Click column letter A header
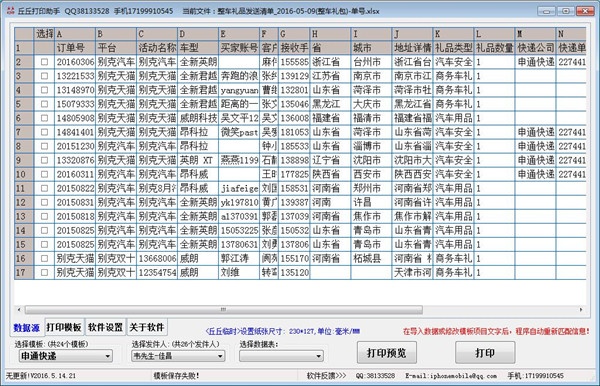 pyautogui.click(x=75, y=34)
